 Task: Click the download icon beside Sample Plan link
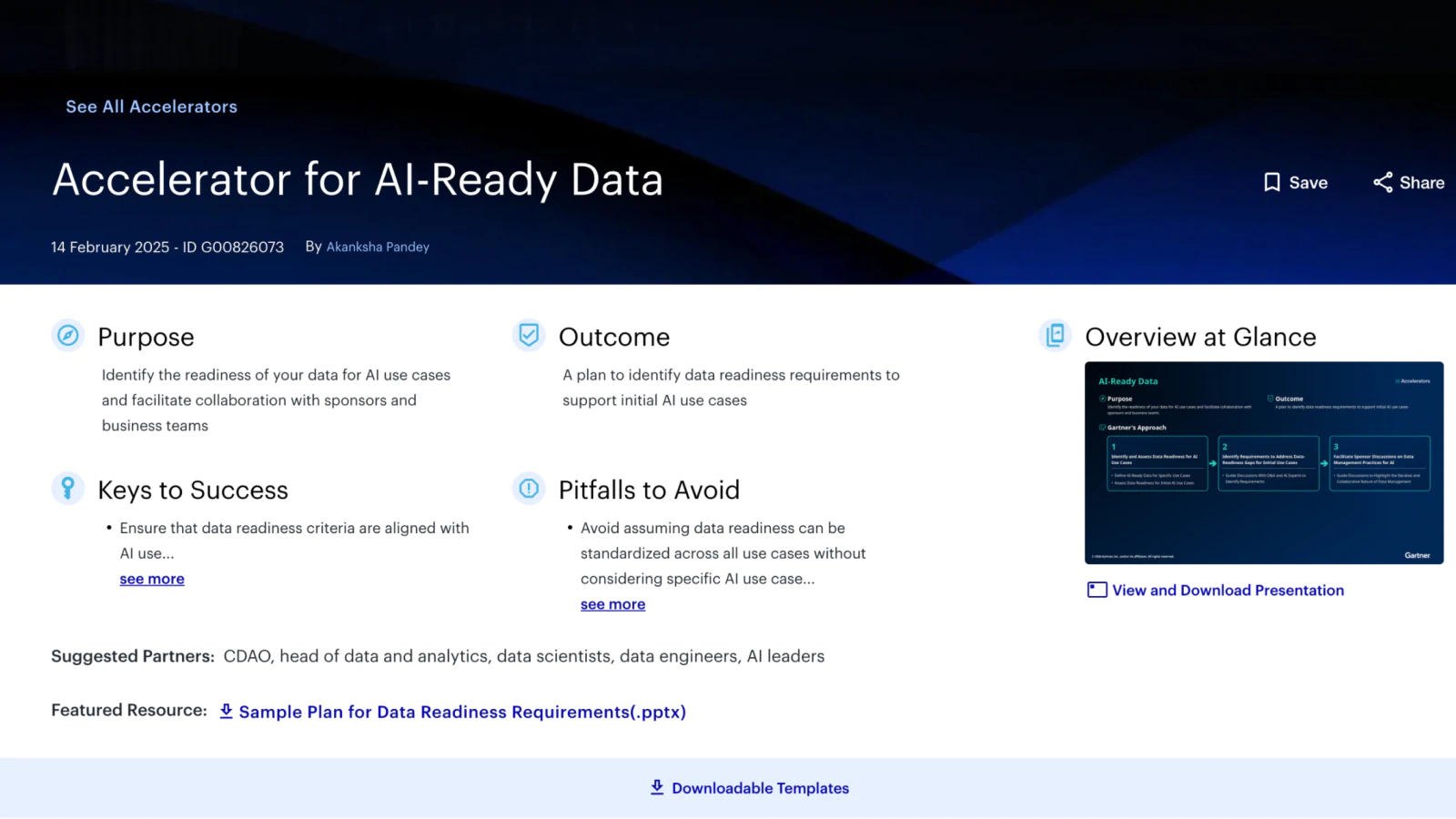[x=226, y=711]
